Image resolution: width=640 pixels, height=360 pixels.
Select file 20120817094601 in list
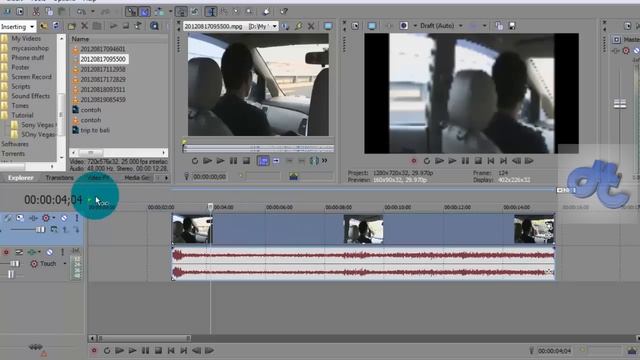click(x=103, y=49)
